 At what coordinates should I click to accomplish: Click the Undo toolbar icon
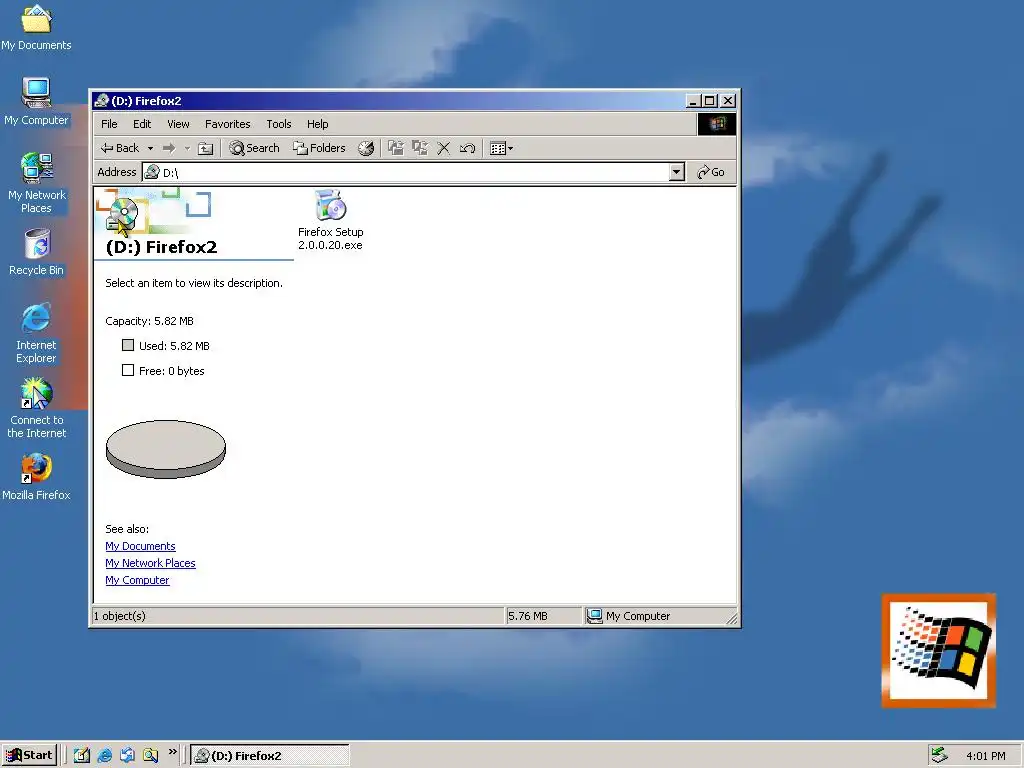(x=468, y=148)
